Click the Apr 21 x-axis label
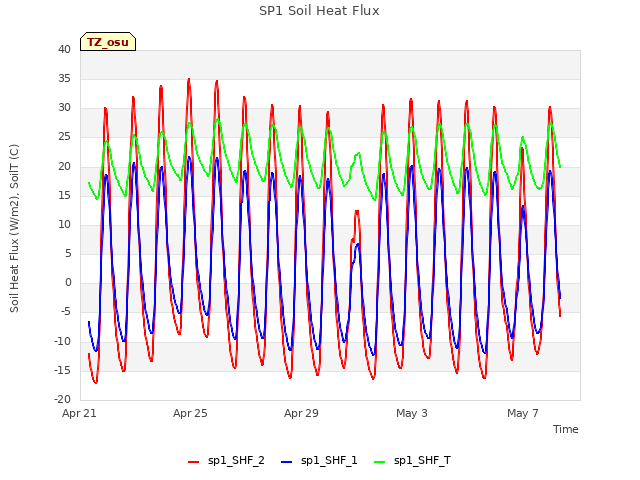This screenshot has width=640, height=480. click(x=79, y=413)
